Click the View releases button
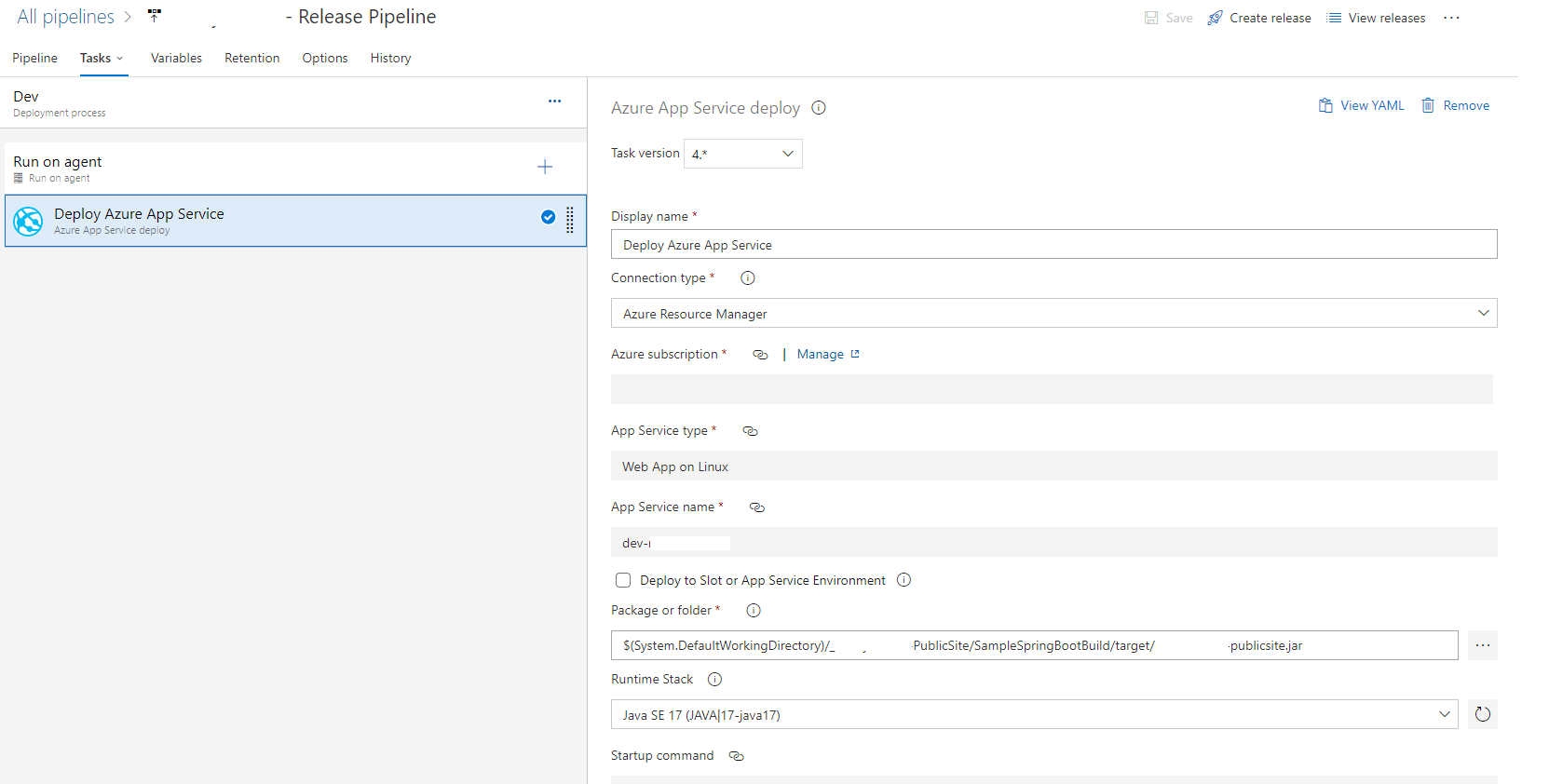The image size is (1549, 784). pos(1376,18)
